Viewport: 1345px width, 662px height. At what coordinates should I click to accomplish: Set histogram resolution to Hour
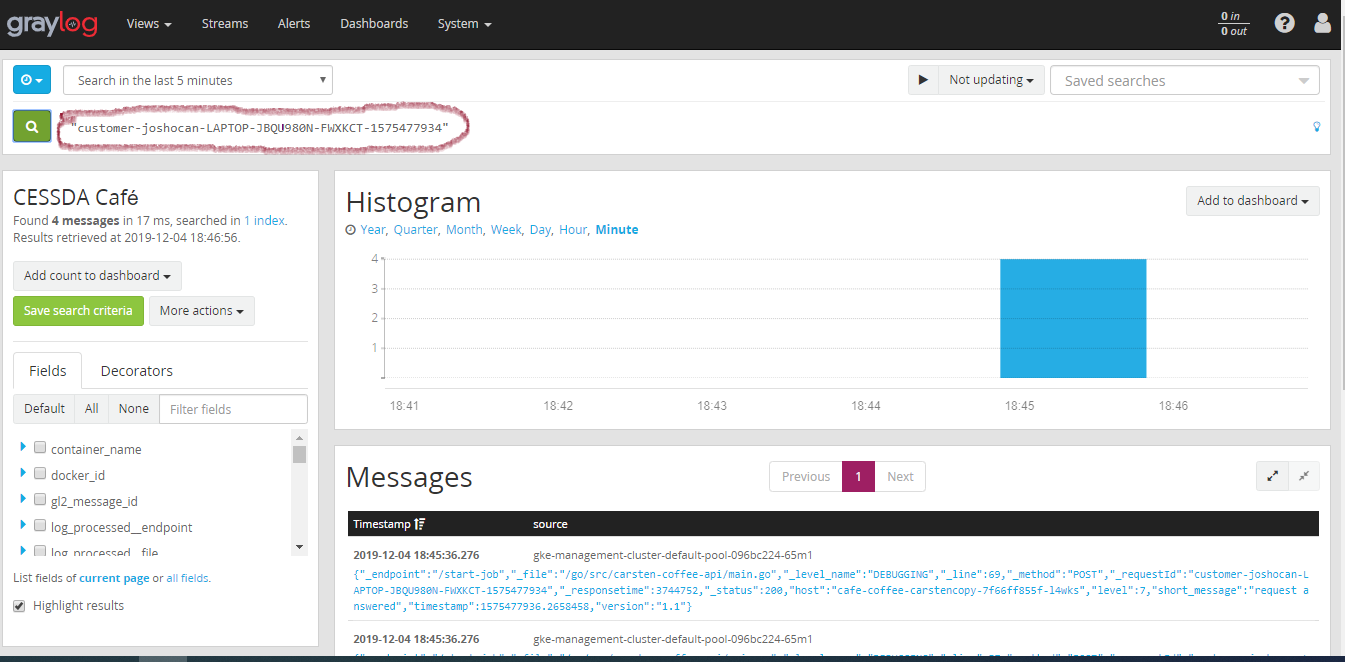(x=573, y=229)
